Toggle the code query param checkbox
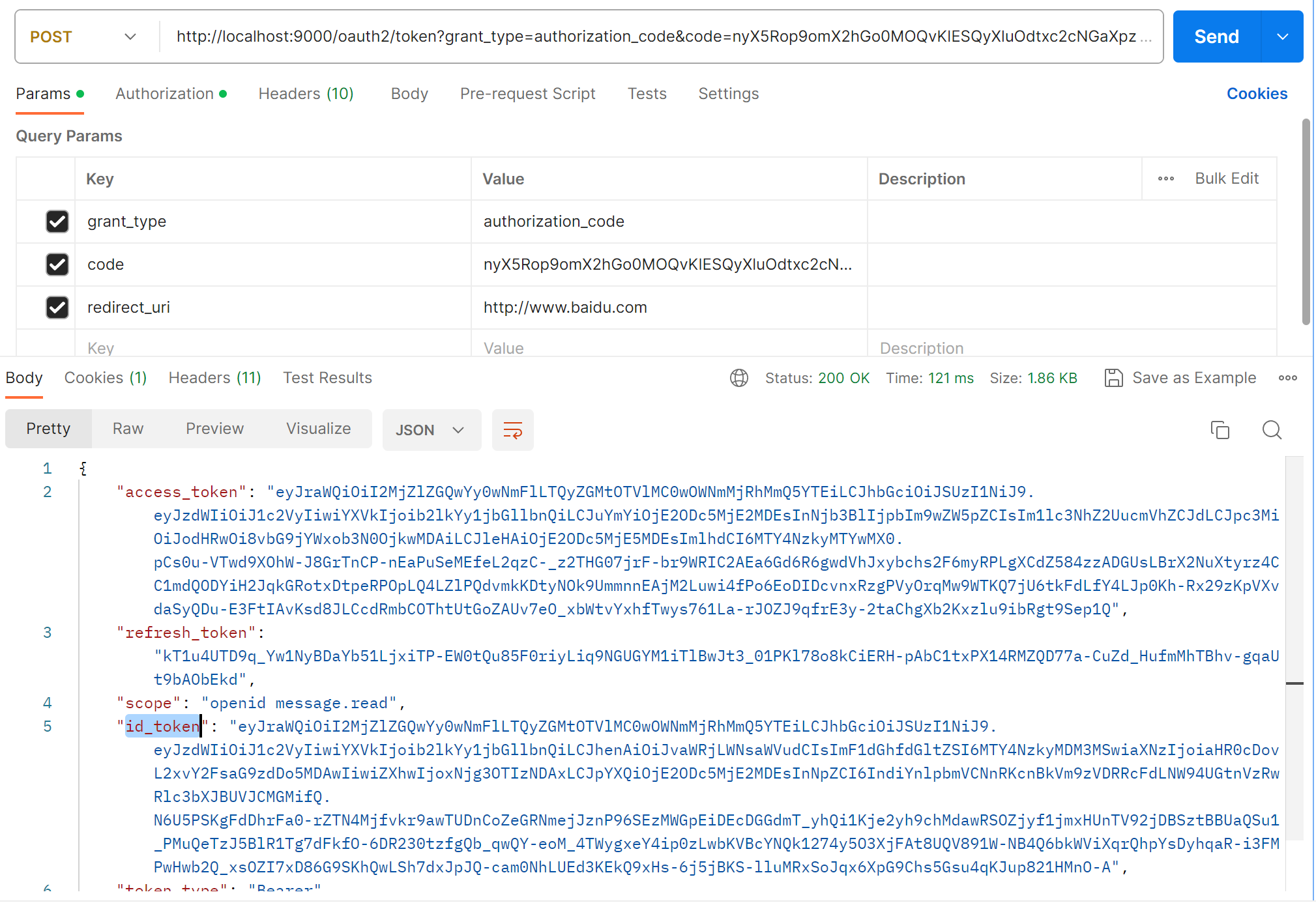 (x=56, y=264)
